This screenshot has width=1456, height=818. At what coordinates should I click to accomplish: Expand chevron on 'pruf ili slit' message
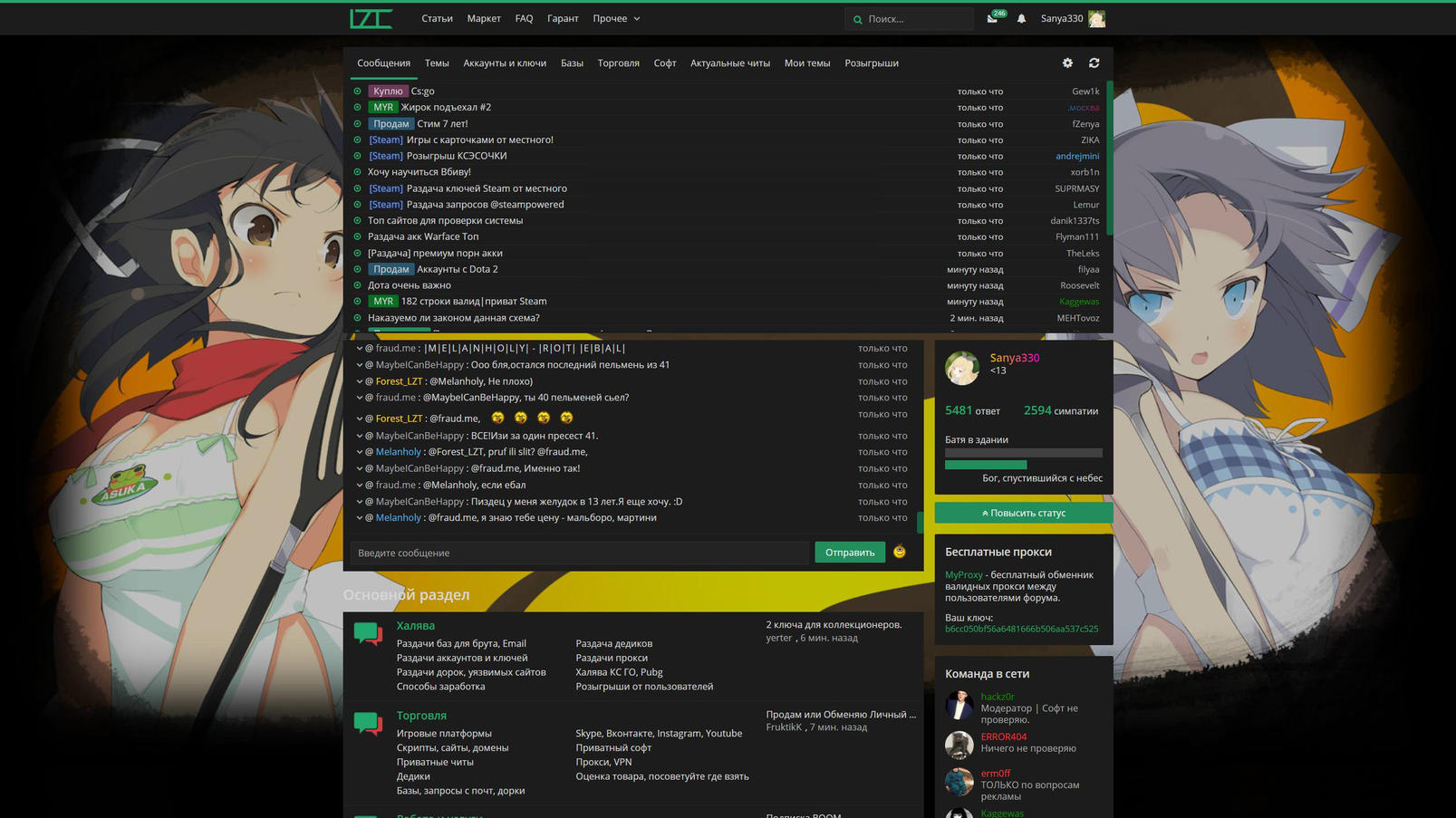point(359,452)
